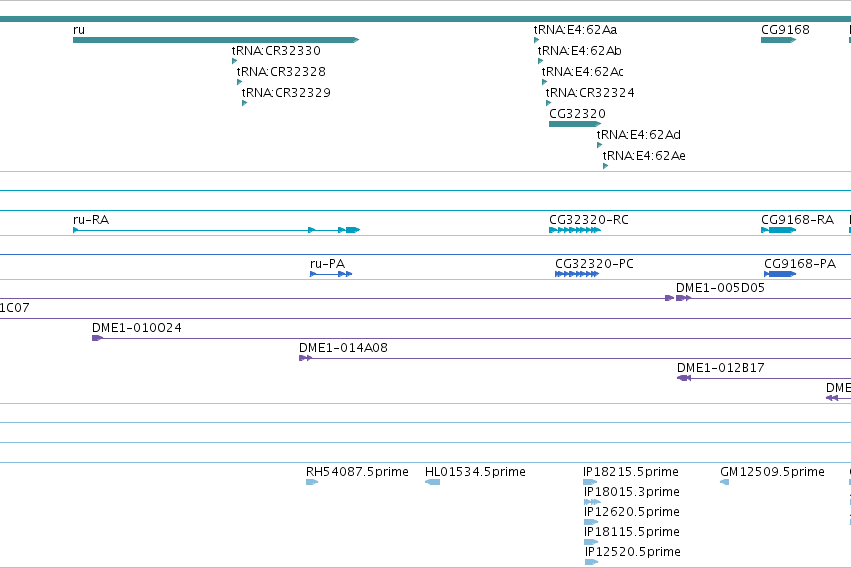Select the DME1-010O24 start arrow
This screenshot has height=568, width=851.
[x=97, y=338]
